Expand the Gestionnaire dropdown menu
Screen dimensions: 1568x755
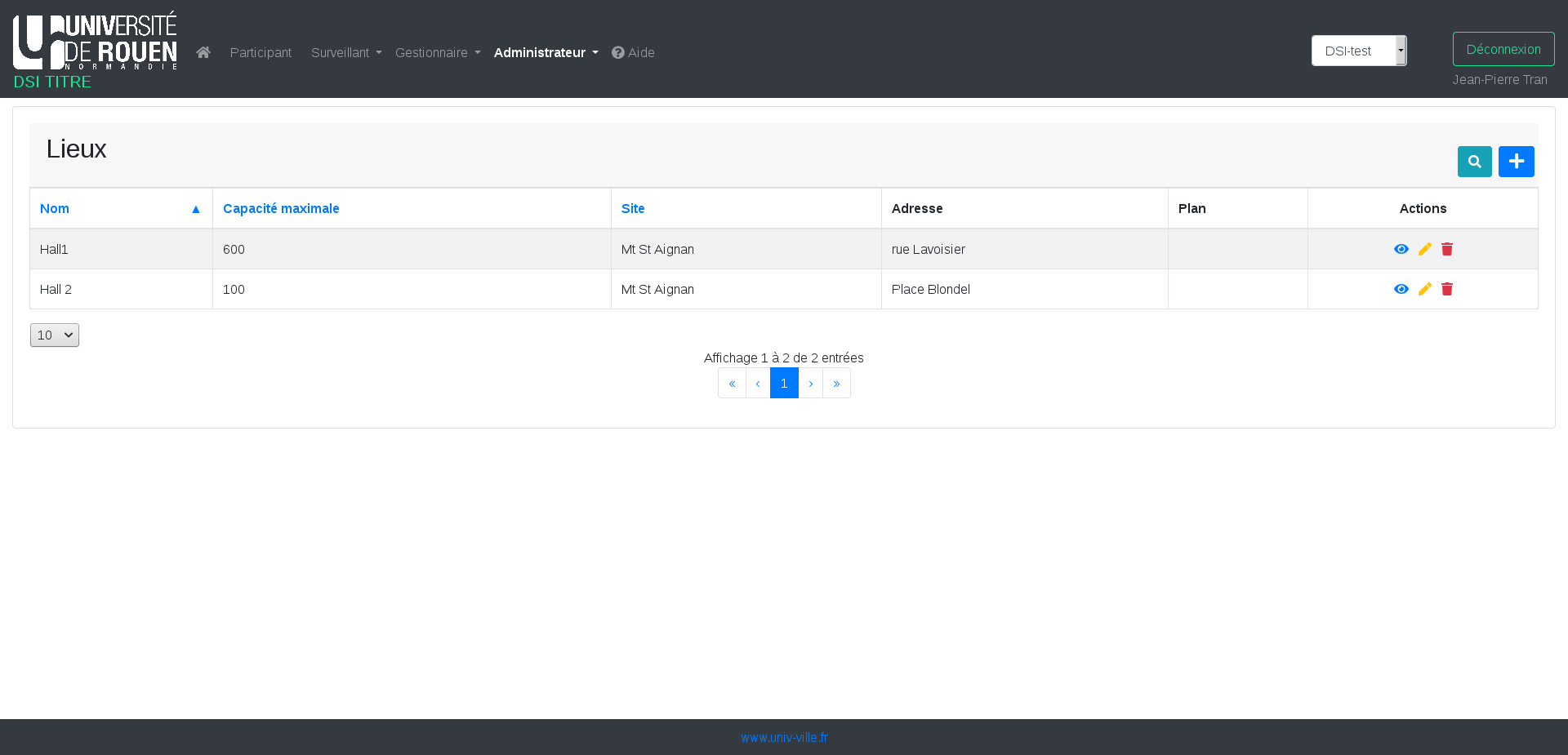pos(438,52)
